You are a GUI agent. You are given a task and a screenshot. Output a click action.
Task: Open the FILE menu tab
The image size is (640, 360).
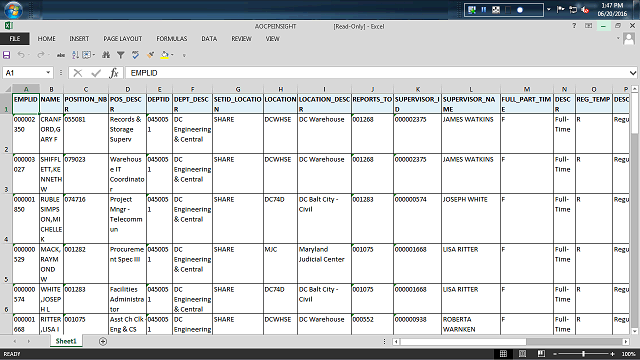[x=15, y=39]
